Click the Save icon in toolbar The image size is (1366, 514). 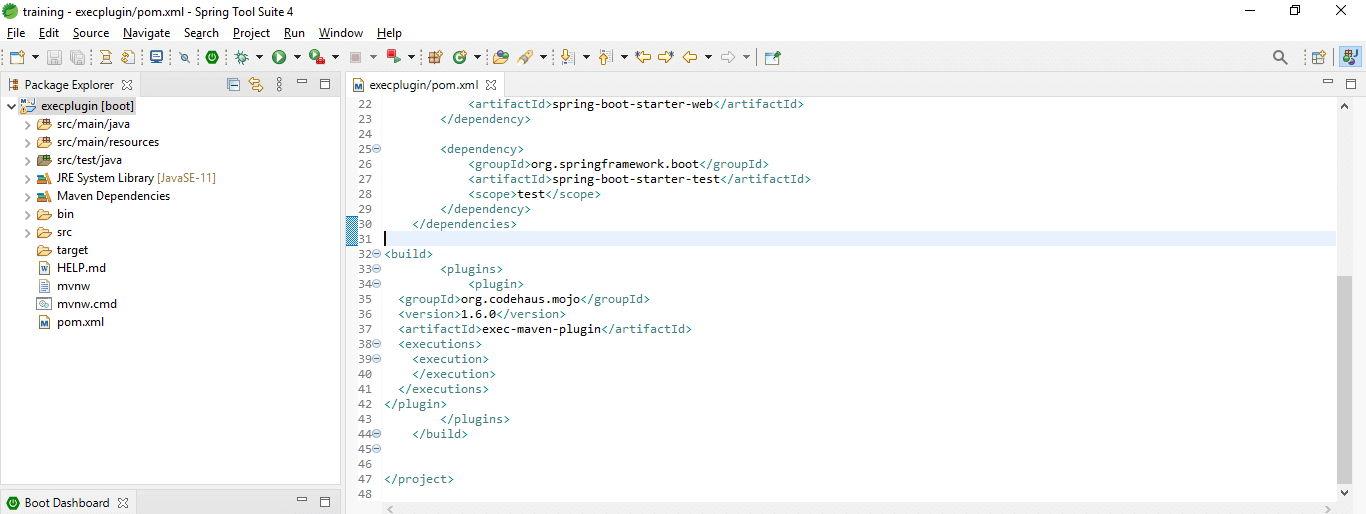point(54,58)
